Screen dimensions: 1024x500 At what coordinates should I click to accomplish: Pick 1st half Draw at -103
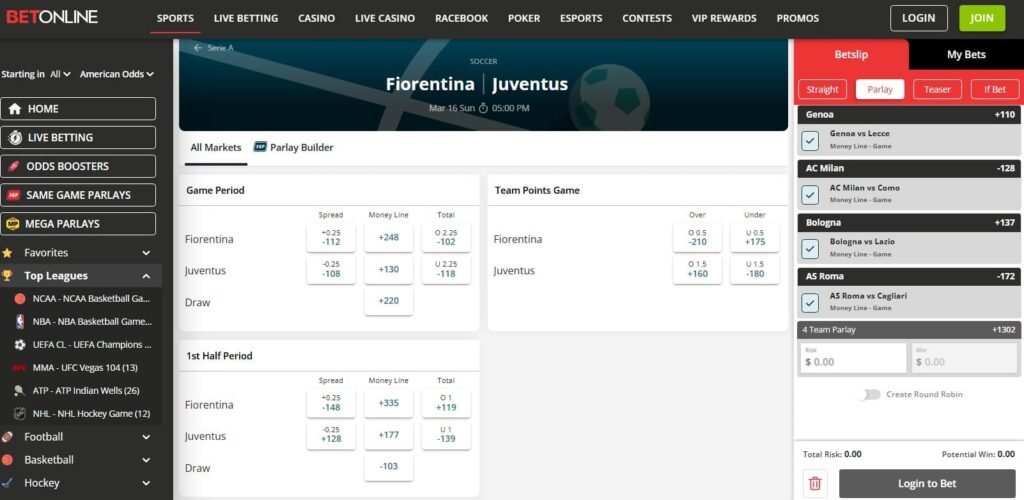coord(389,467)
